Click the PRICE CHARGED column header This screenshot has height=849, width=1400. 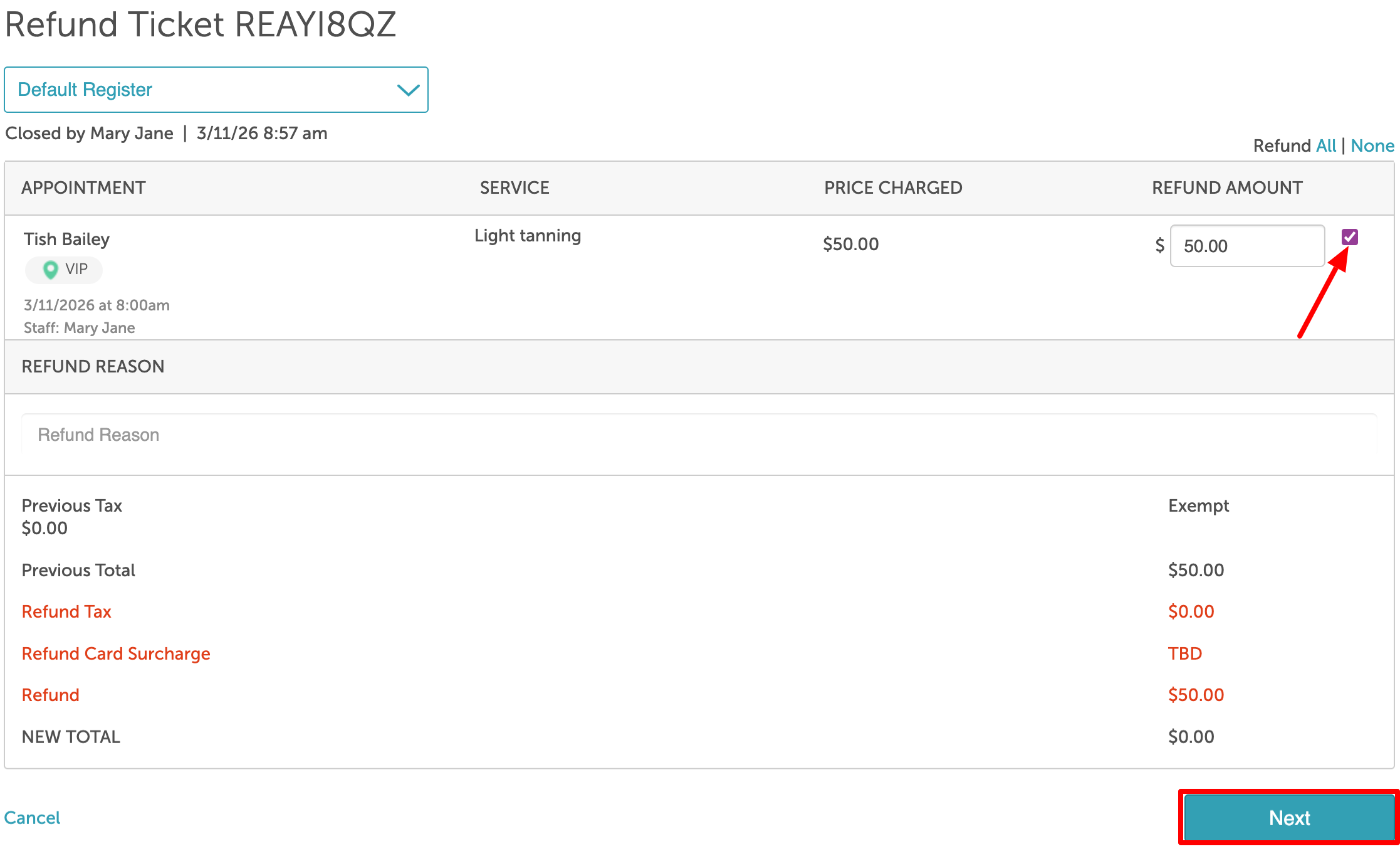[892, 187]
